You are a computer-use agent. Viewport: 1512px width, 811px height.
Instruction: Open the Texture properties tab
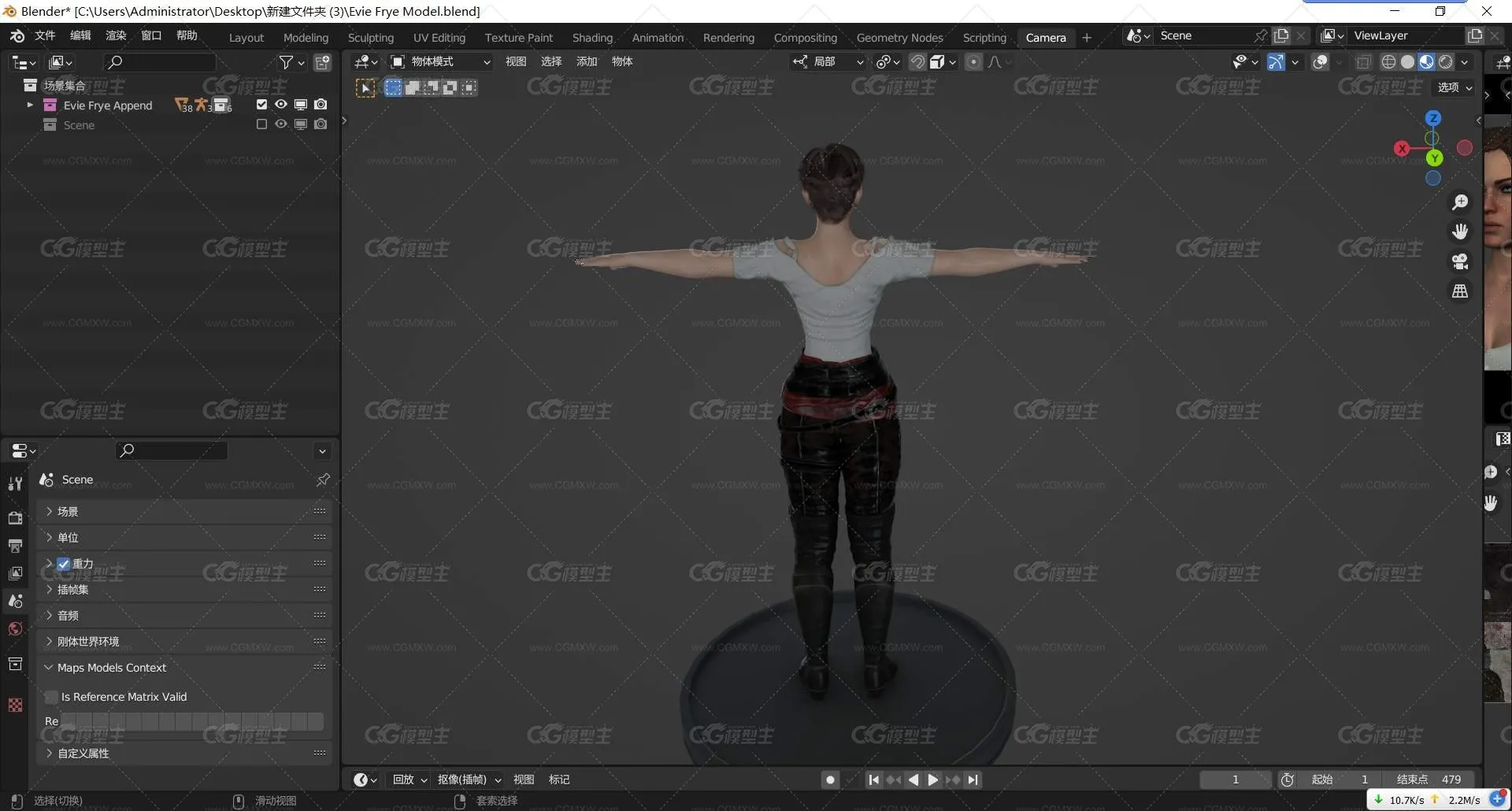15,705
